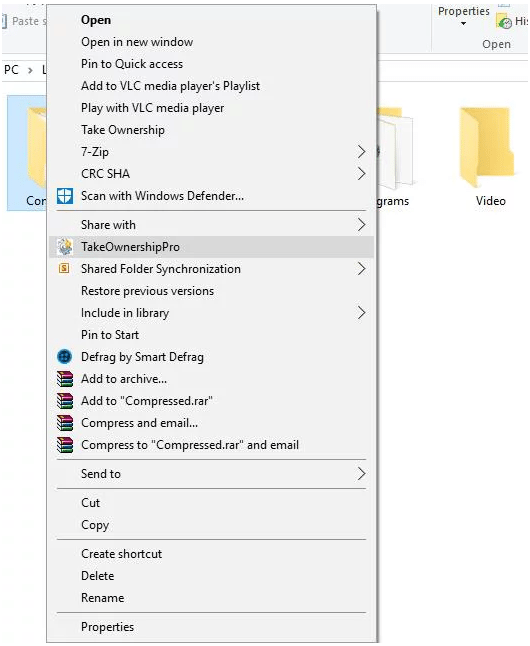Click the TakeOwnershipPro gear icon
This screenshot has width=530, height=646.
click(65, 246)
